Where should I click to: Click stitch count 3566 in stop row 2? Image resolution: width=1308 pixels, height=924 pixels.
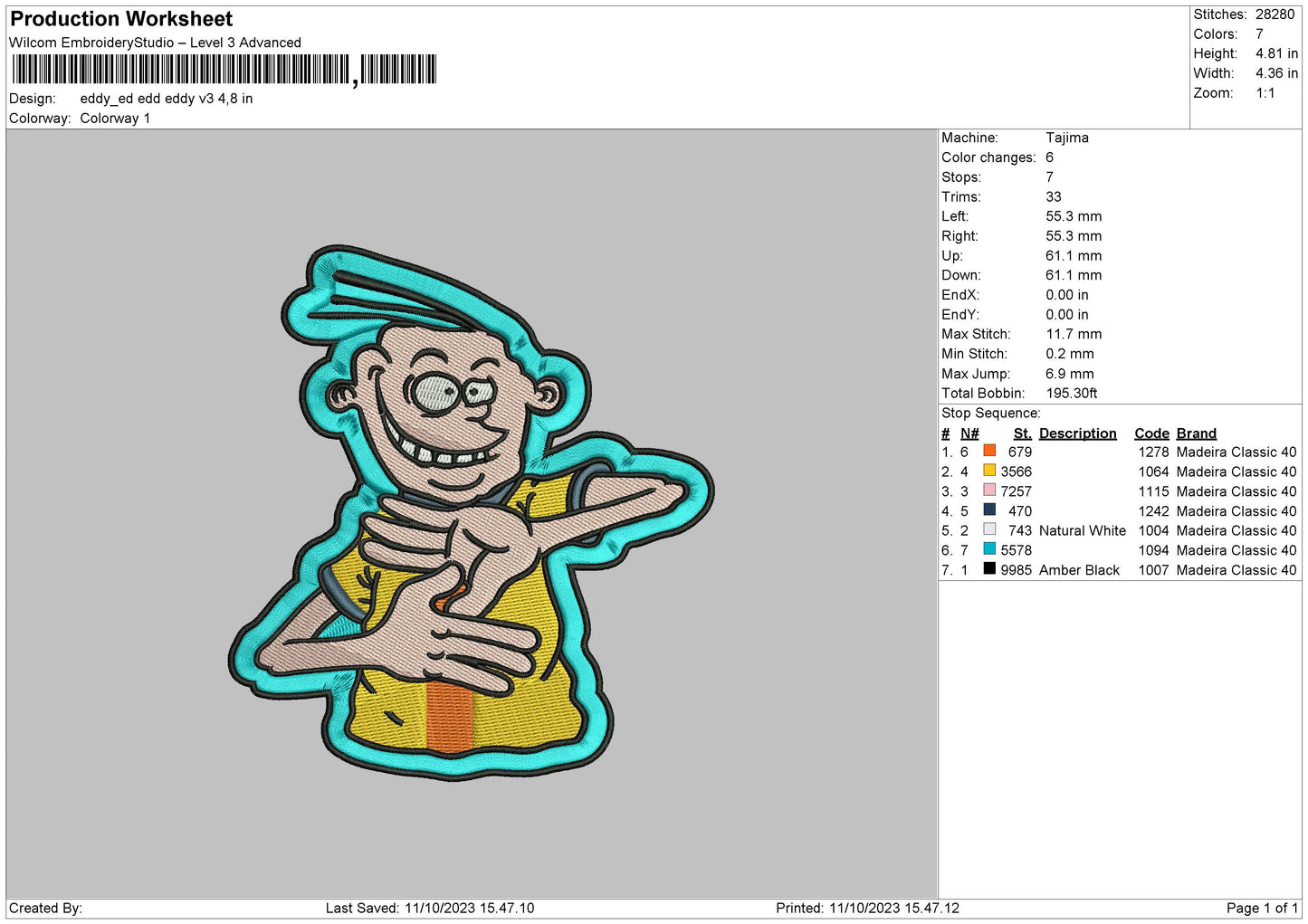(1017, 472)
